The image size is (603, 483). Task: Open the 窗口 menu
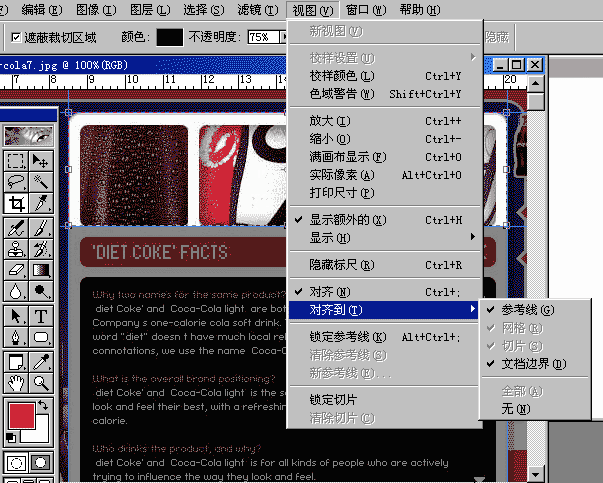pos(366,10)
